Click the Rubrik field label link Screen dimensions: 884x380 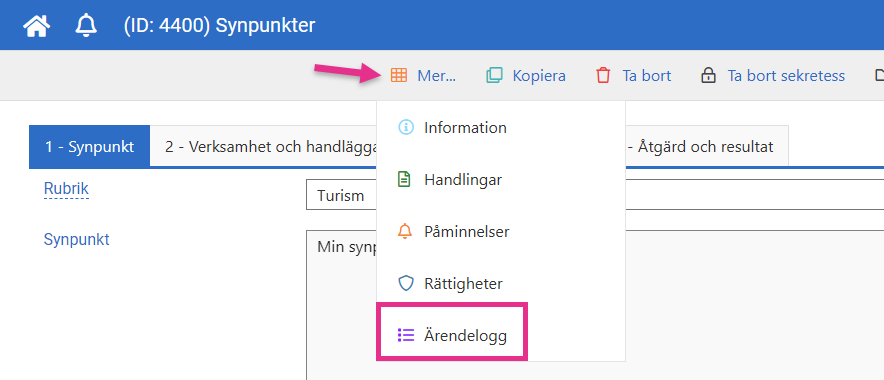point(67,188)
